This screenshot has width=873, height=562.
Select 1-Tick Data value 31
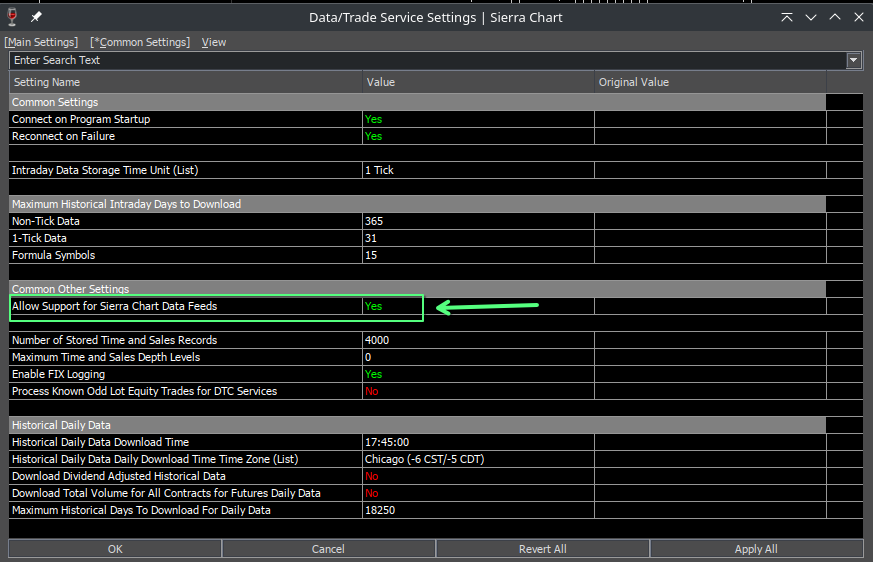tap(478, 238)
